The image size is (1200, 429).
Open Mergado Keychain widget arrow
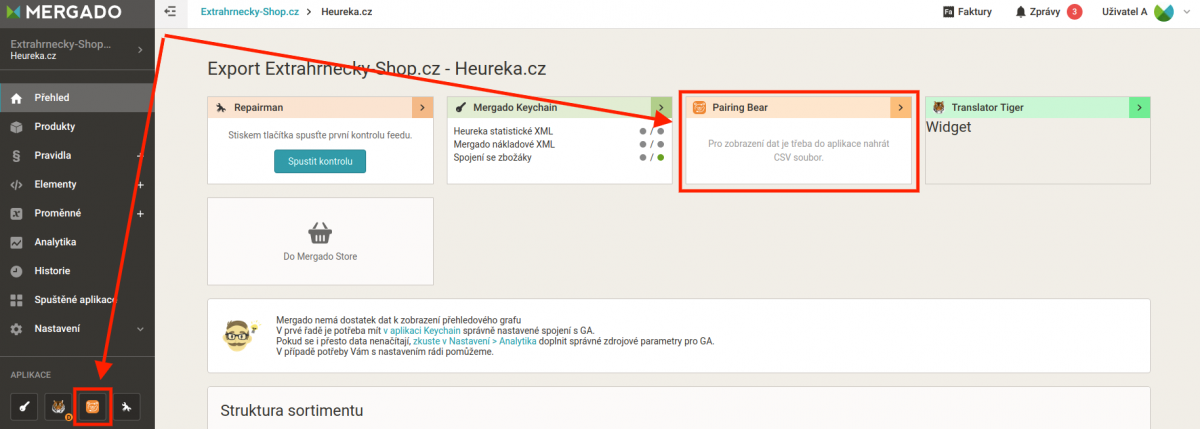(x=662, y=107)
